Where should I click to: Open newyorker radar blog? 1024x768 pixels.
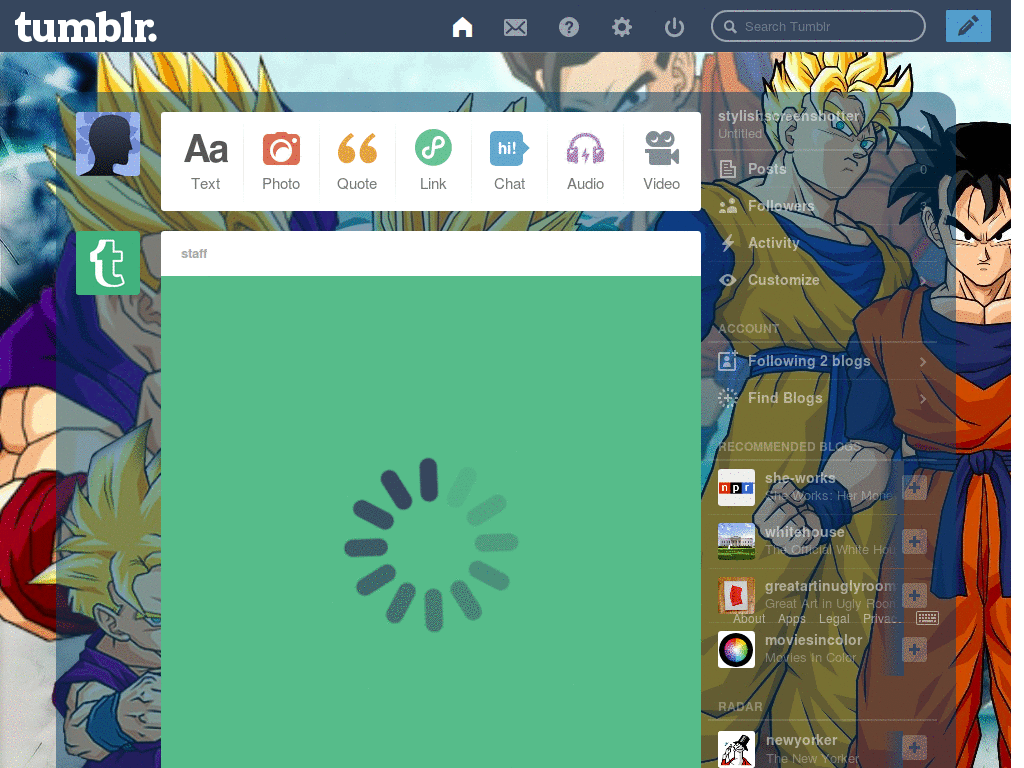coord(801,740)
